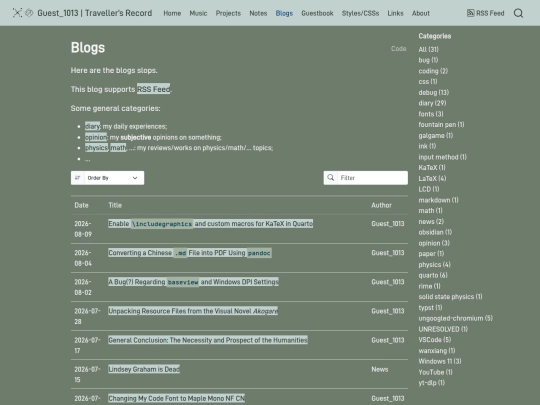Image resolution: width=540 pixels, height=405 pixels.
Task: Filter by category news (2)
Action: coord(431,221)
